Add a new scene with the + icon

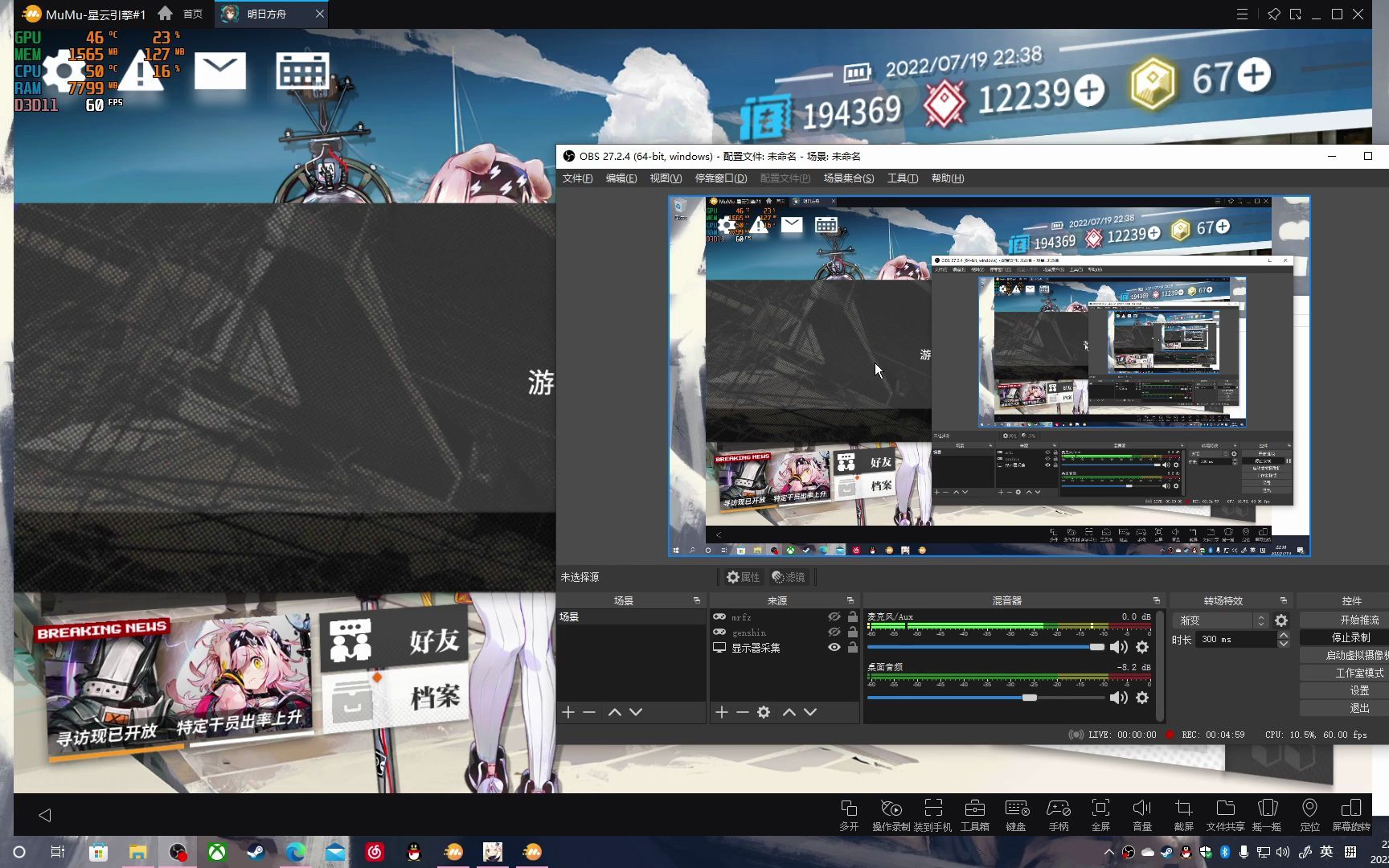[568, 712]
